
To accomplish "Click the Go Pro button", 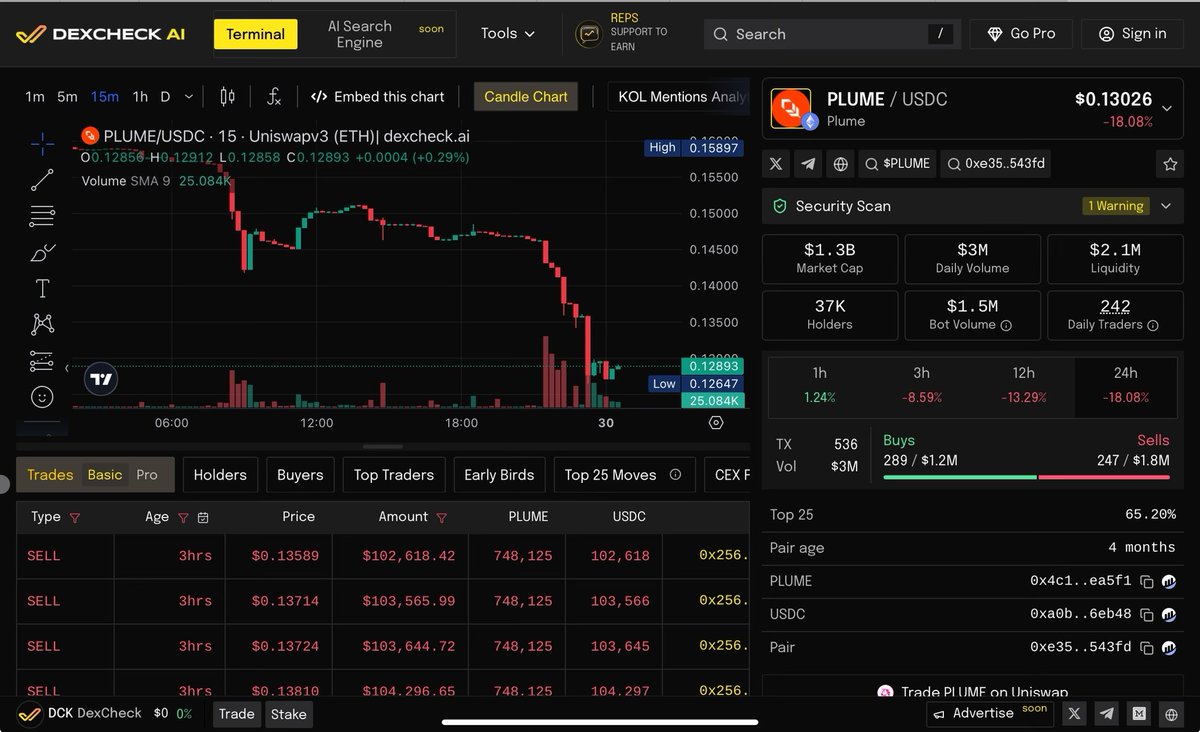I will click(x=1020, y=33).
